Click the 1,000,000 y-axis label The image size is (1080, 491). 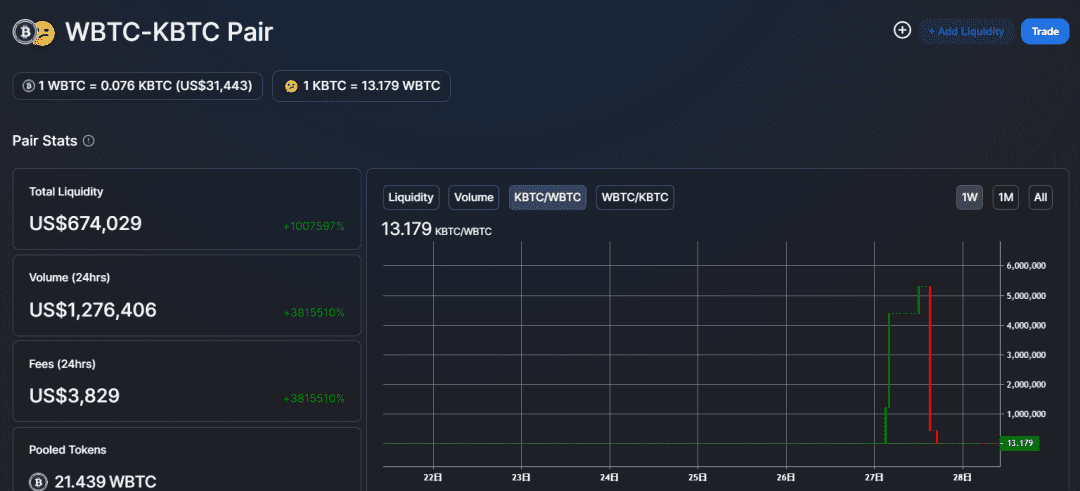click(x=1027, y=414)
